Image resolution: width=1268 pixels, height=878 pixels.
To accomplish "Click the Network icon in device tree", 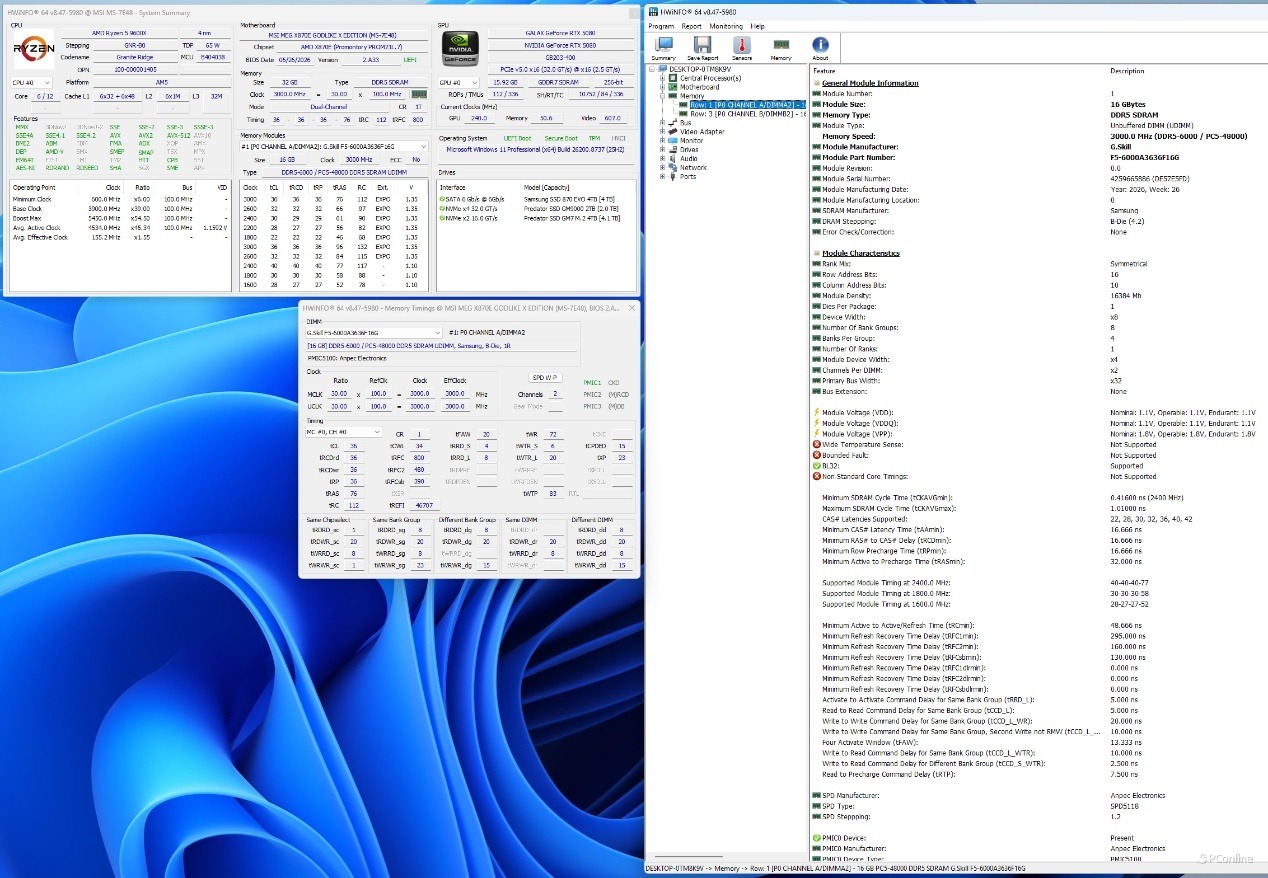I will tap(673, 167).
